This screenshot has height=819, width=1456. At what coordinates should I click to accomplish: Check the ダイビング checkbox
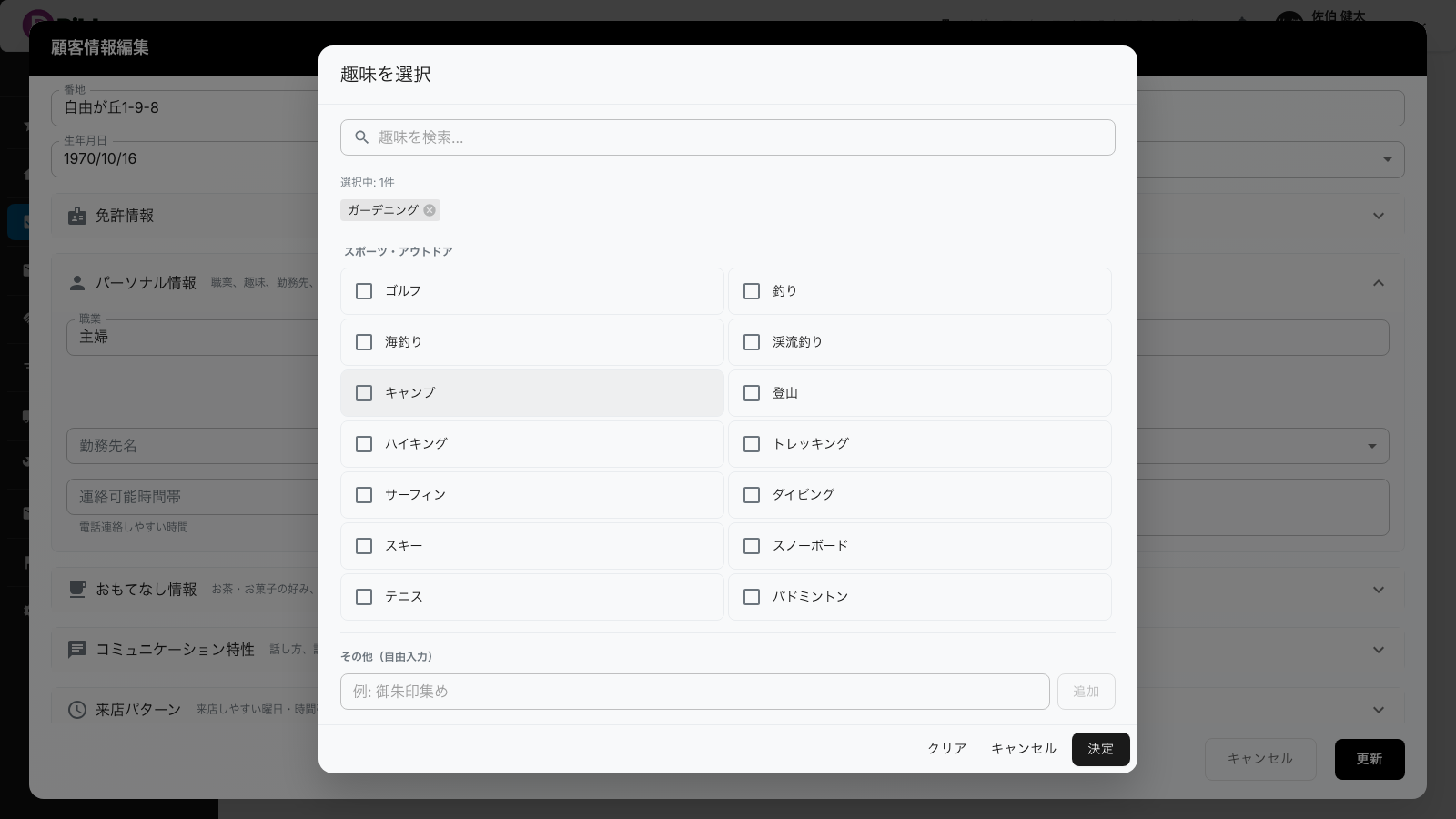click(x=752, y=495)
